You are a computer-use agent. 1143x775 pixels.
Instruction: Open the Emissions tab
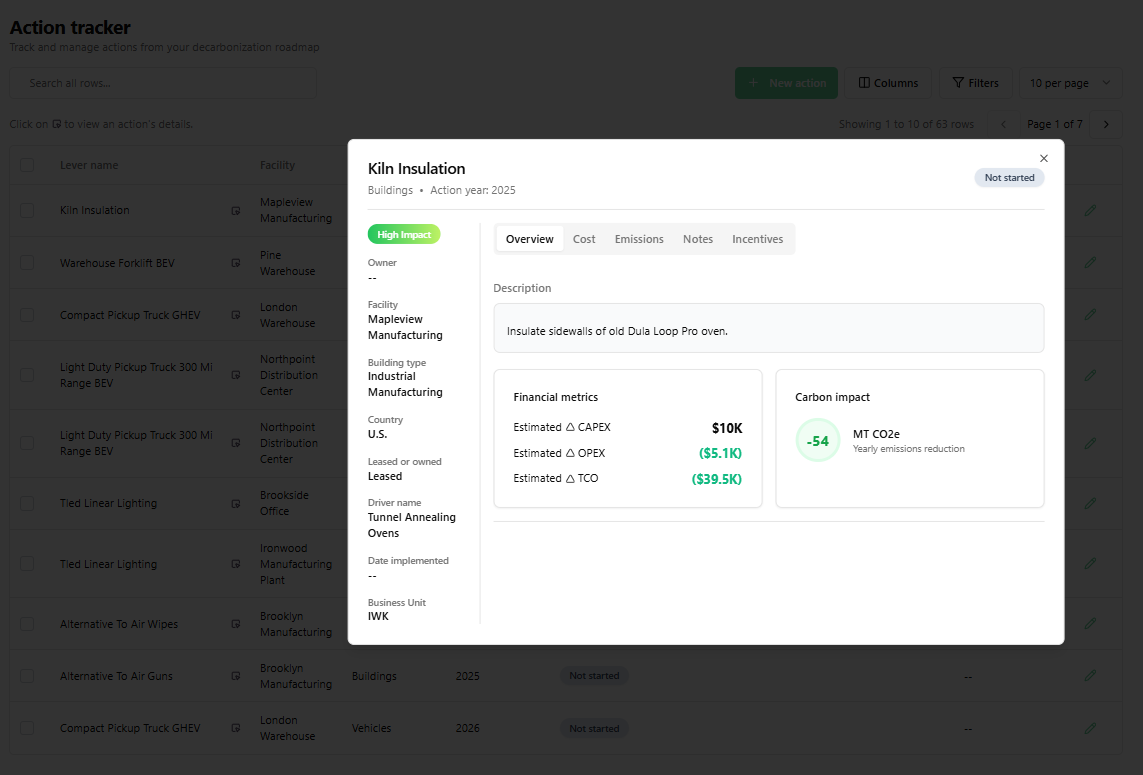(x=639, y=239)
